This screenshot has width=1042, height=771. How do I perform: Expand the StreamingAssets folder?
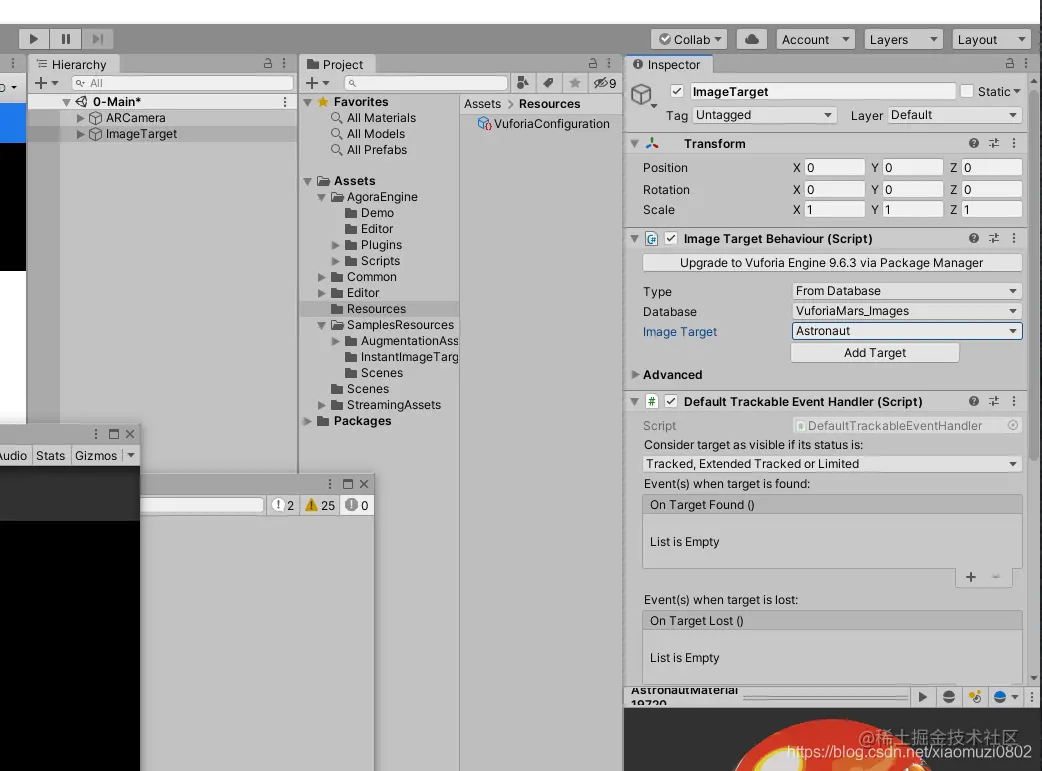tap(322, 405)
